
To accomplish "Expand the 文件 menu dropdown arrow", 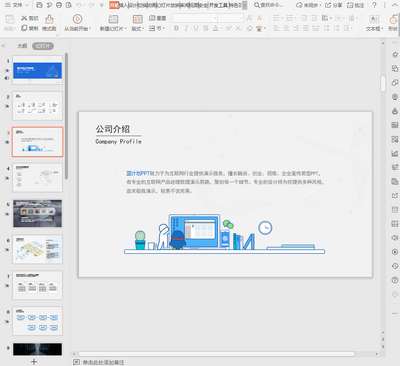I will pos(27,5).
